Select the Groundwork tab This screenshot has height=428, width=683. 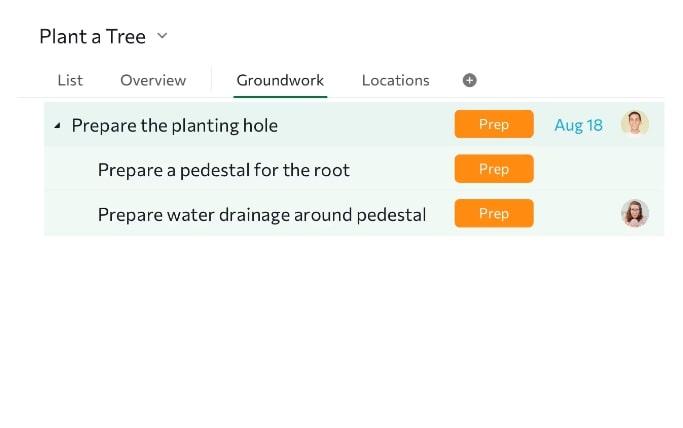coord(280,80)
